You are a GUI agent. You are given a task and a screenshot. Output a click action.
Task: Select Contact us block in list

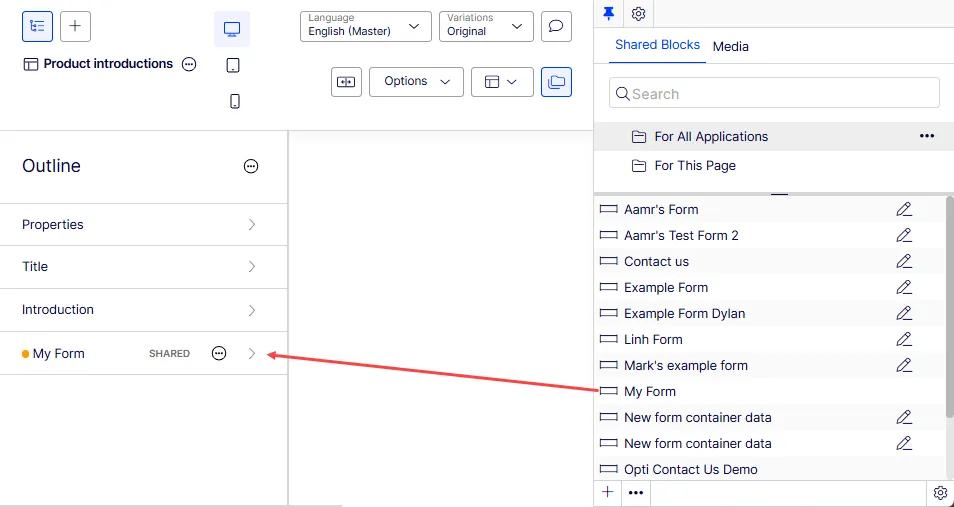(x=656, y=262)
